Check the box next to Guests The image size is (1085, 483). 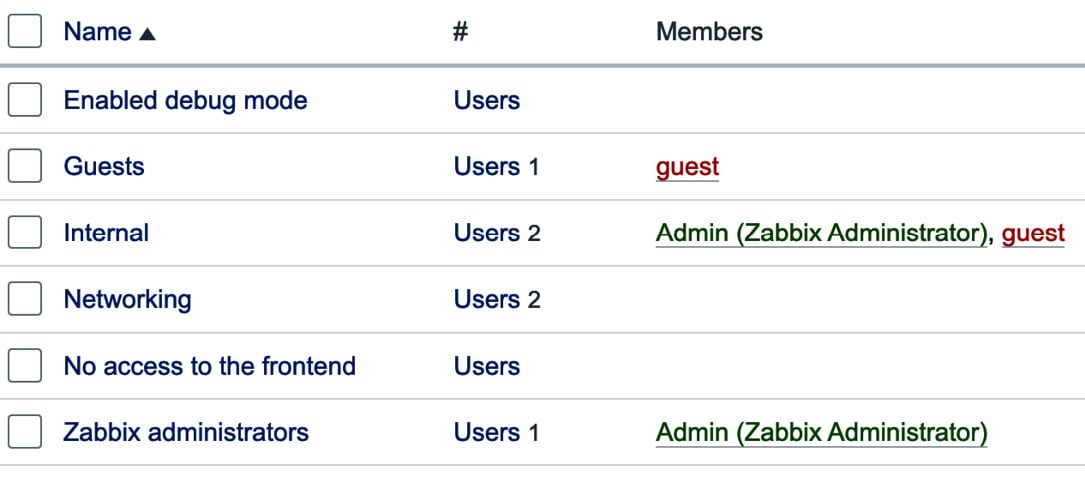[x=25, y=166]
